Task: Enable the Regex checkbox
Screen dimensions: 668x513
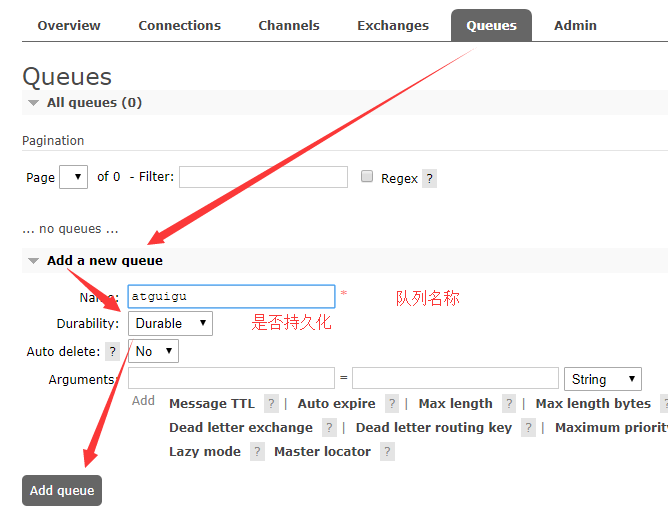Action: pyautogui.click(x=367, y=176)
